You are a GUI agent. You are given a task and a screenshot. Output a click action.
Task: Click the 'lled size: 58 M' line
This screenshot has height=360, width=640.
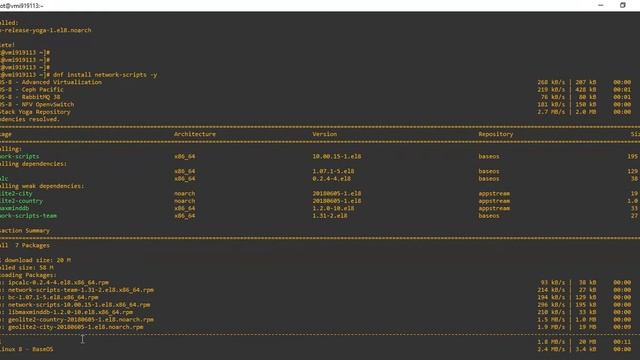coord(27,267)
